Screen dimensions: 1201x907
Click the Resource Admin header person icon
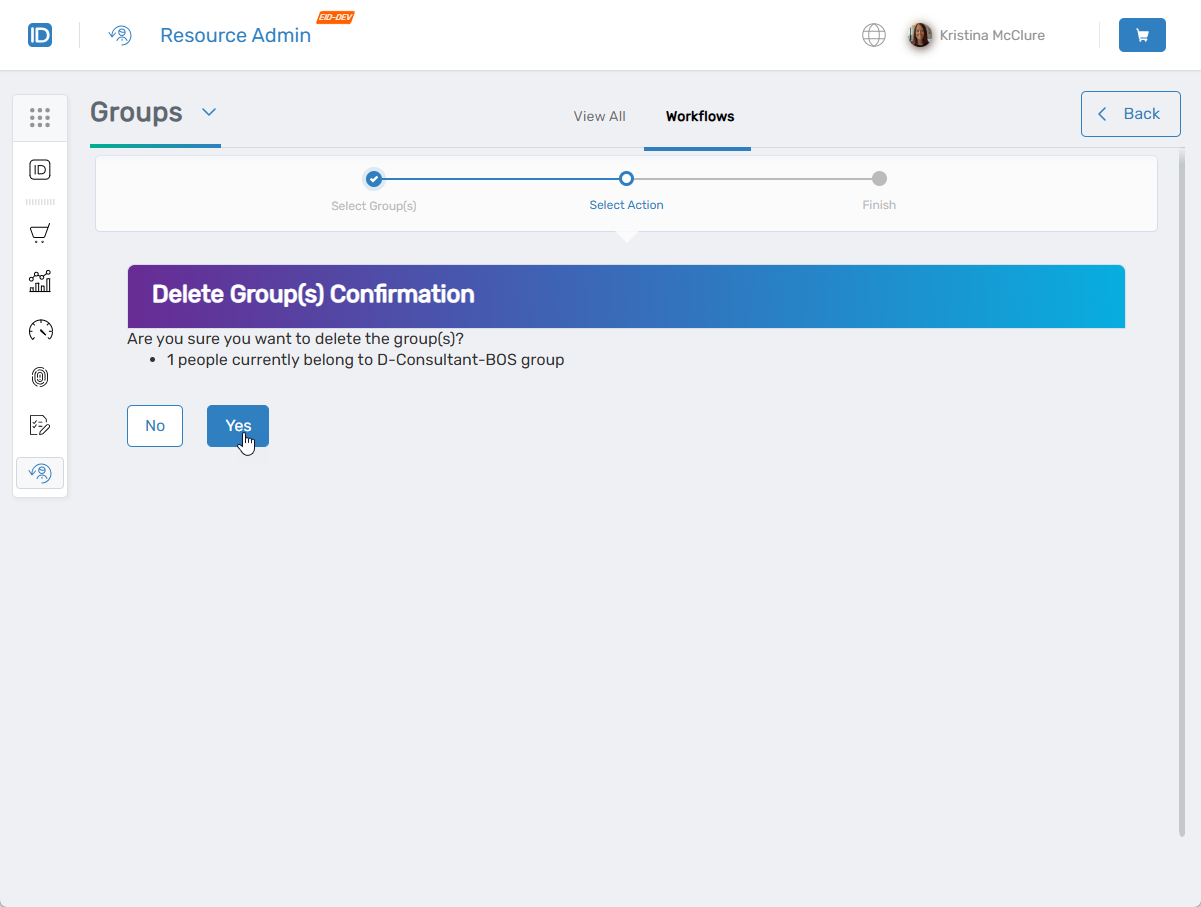120,34
